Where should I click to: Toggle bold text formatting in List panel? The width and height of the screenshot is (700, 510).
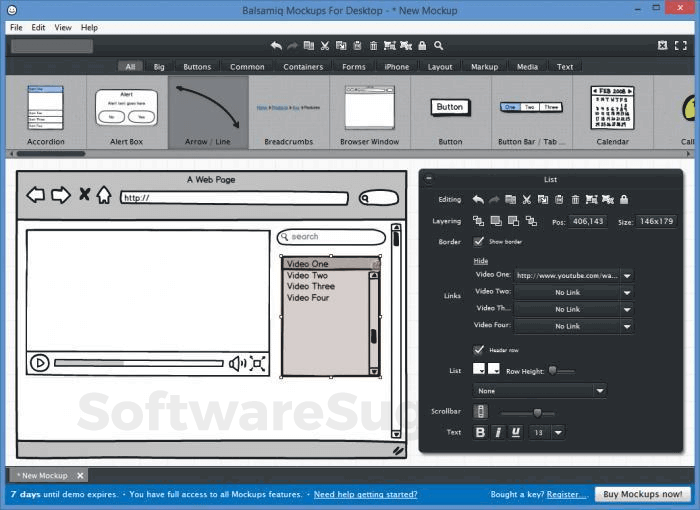[x=480, y=432]
